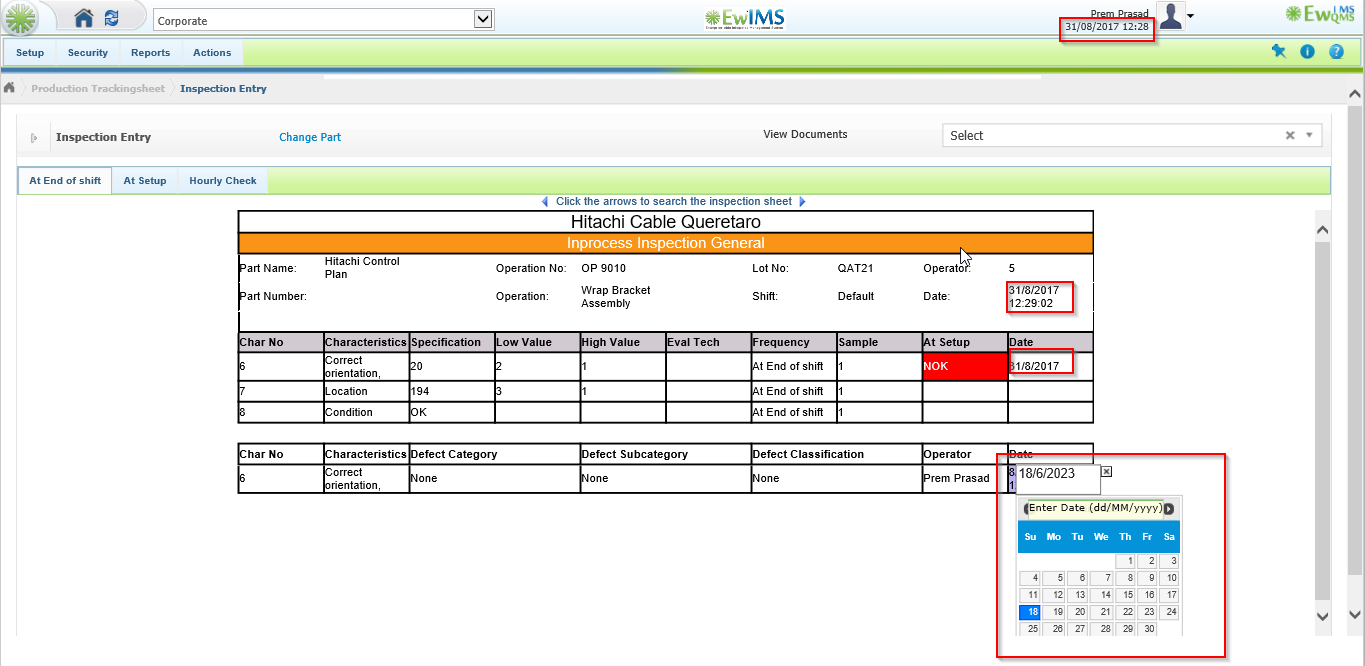This screenshot has height=666, width=1365.
Task: Switch to At End of shift tab
Action: click(65, 181)
